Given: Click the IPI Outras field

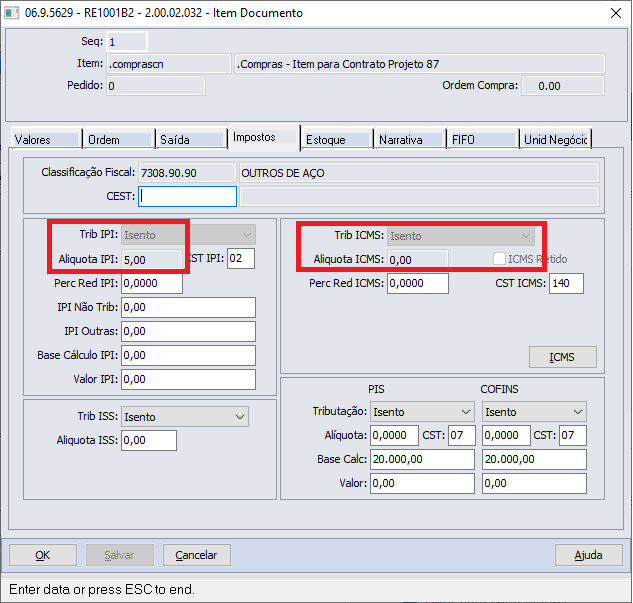Looking at the screenshot, I should point(188,331).
